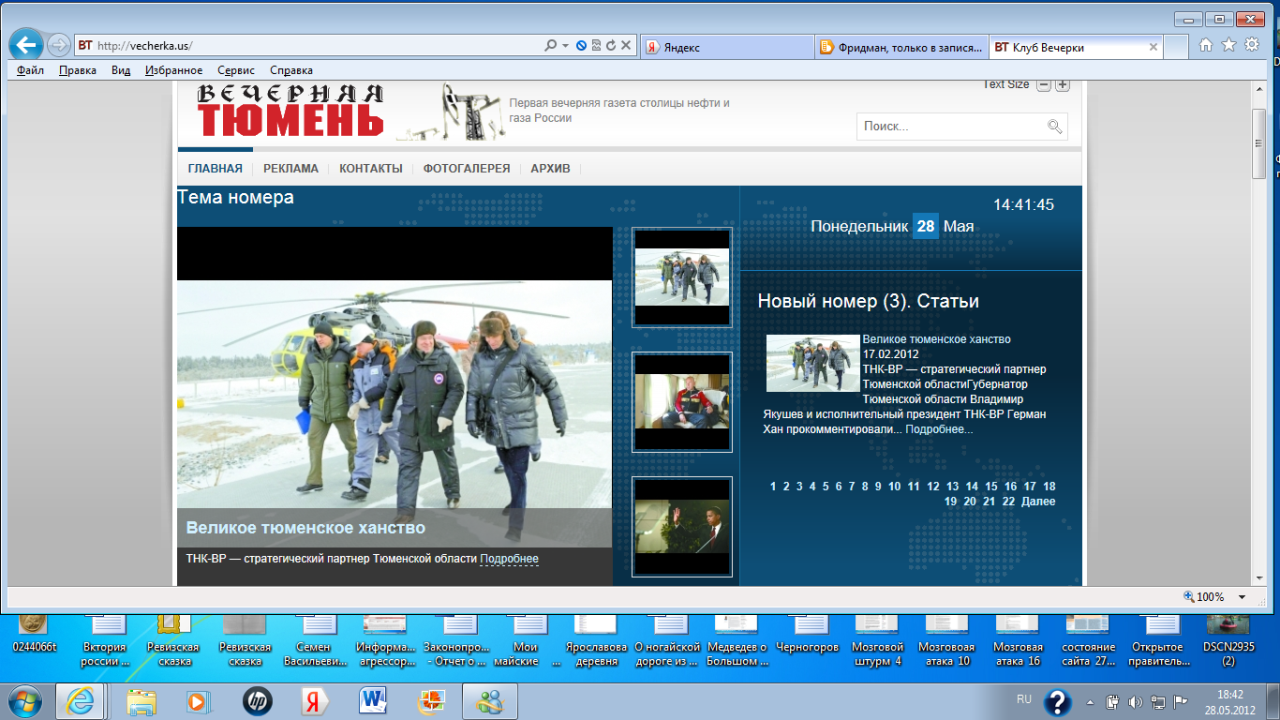Click the page vertical scrollbar thumb

click(x=1259, y=143)
